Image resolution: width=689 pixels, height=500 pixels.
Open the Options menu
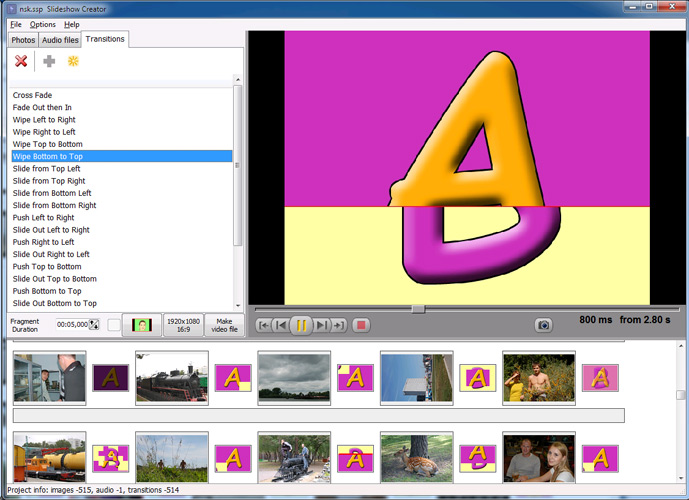pyautogui.click(x=43, y=24)
